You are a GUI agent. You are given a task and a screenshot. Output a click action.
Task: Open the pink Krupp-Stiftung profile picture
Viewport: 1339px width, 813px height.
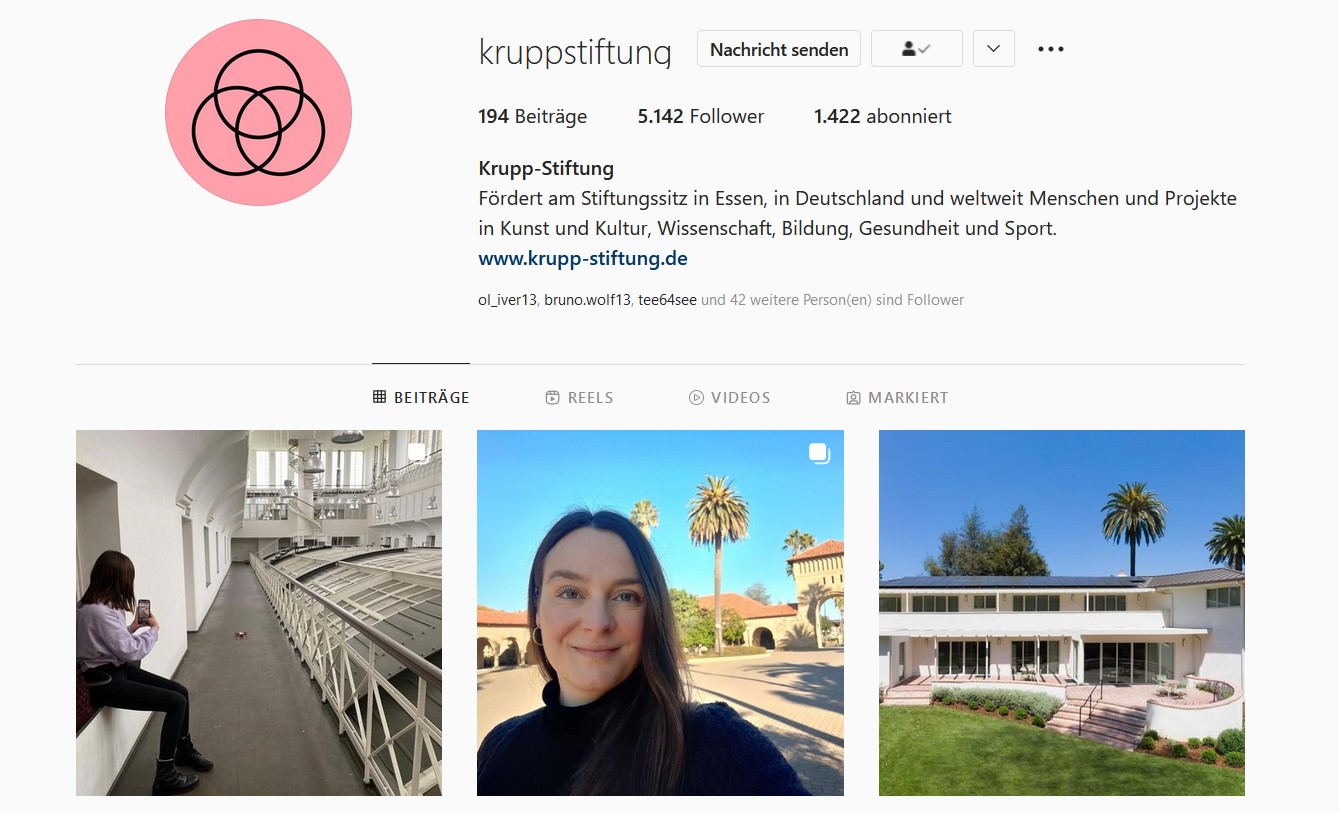[x=258, y=112]
